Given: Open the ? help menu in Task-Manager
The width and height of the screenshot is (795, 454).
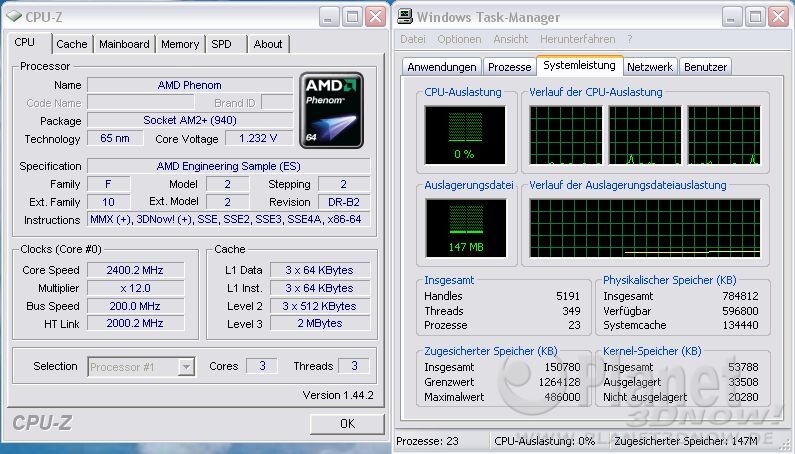Looking at the screenshot, I should point(630,39).
